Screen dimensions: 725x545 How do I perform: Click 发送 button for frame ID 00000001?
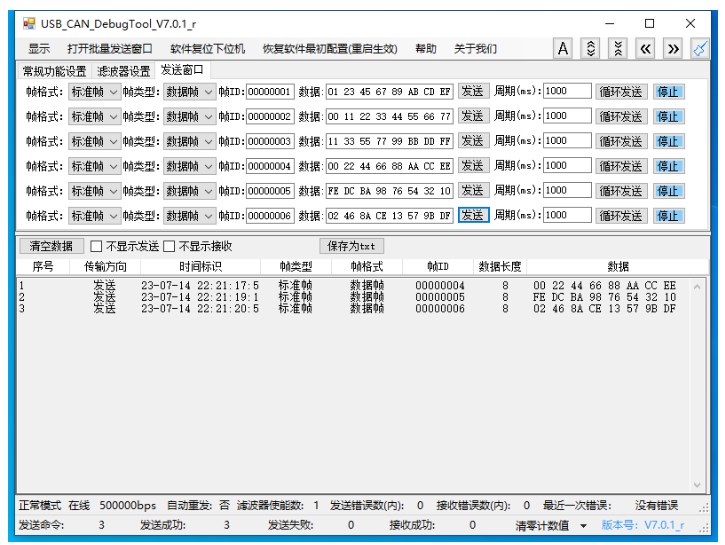point(473,92)
